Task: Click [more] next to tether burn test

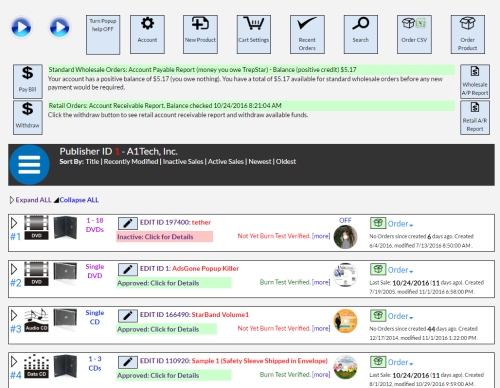Action: point(321,236)
